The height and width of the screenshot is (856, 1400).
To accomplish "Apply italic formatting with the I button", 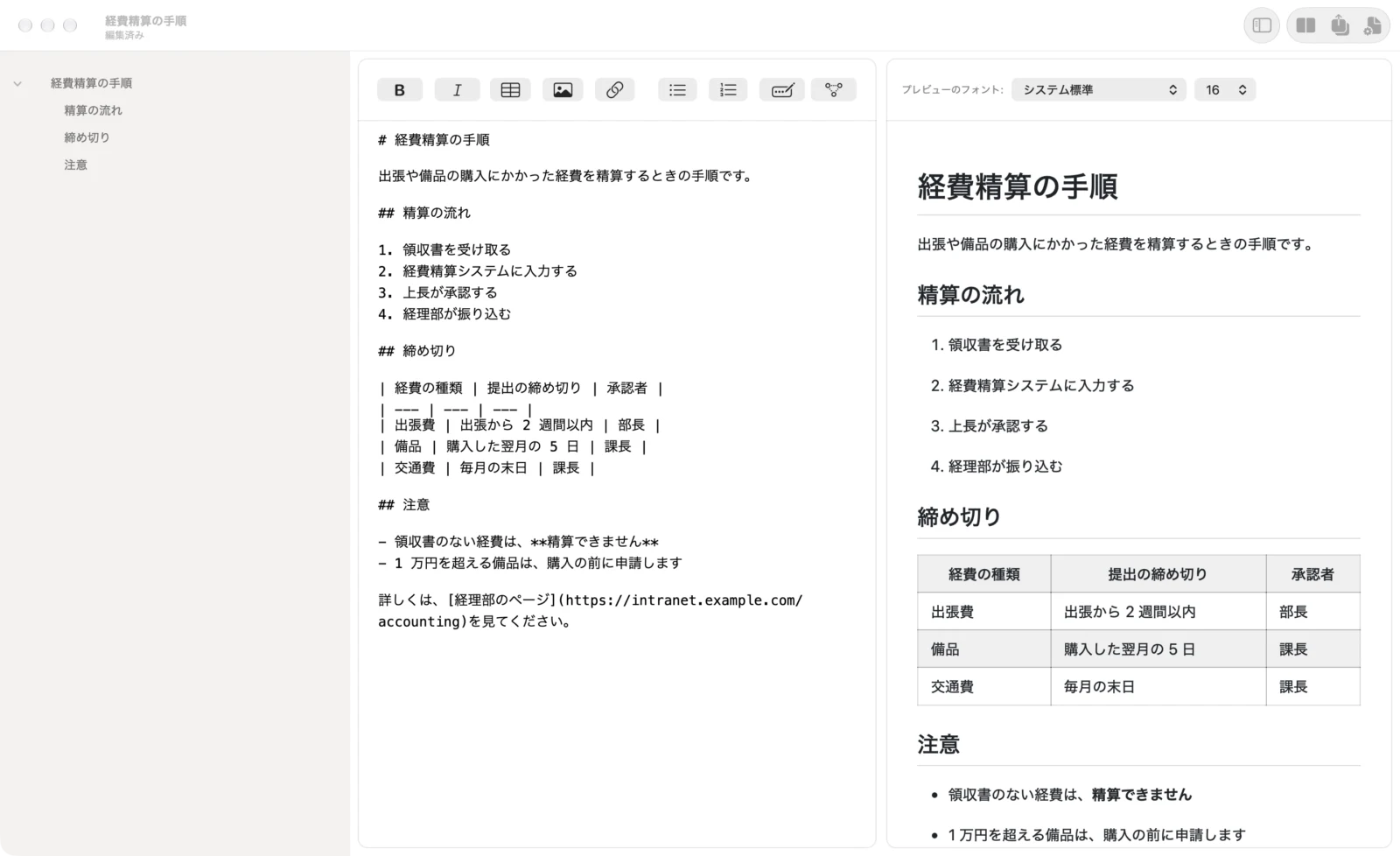I will pos(457,89).
